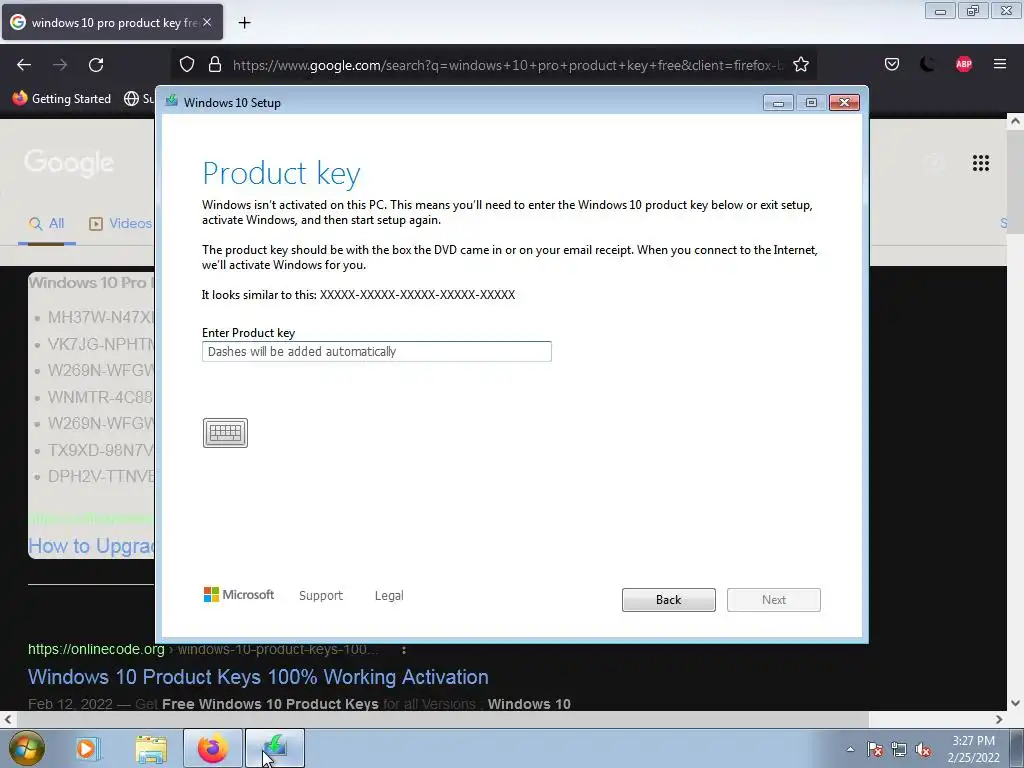Click the DPH2V-TTNVE key list item

101,476
